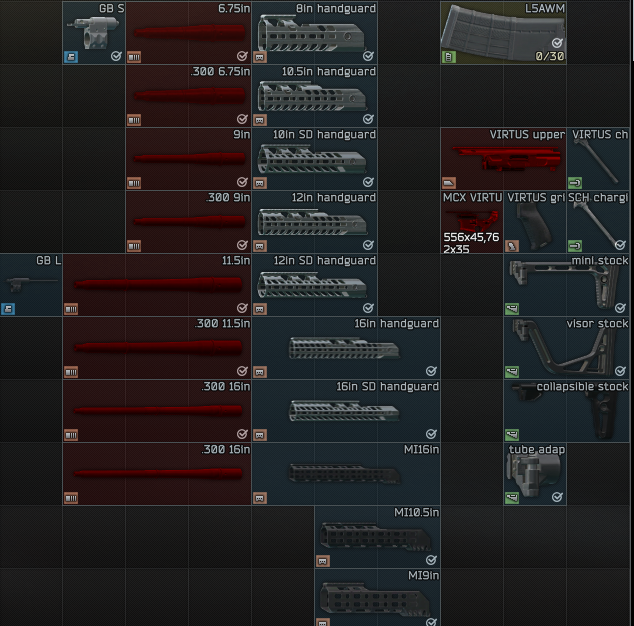Choose the .300 11.5in barrel

point(157,348)
